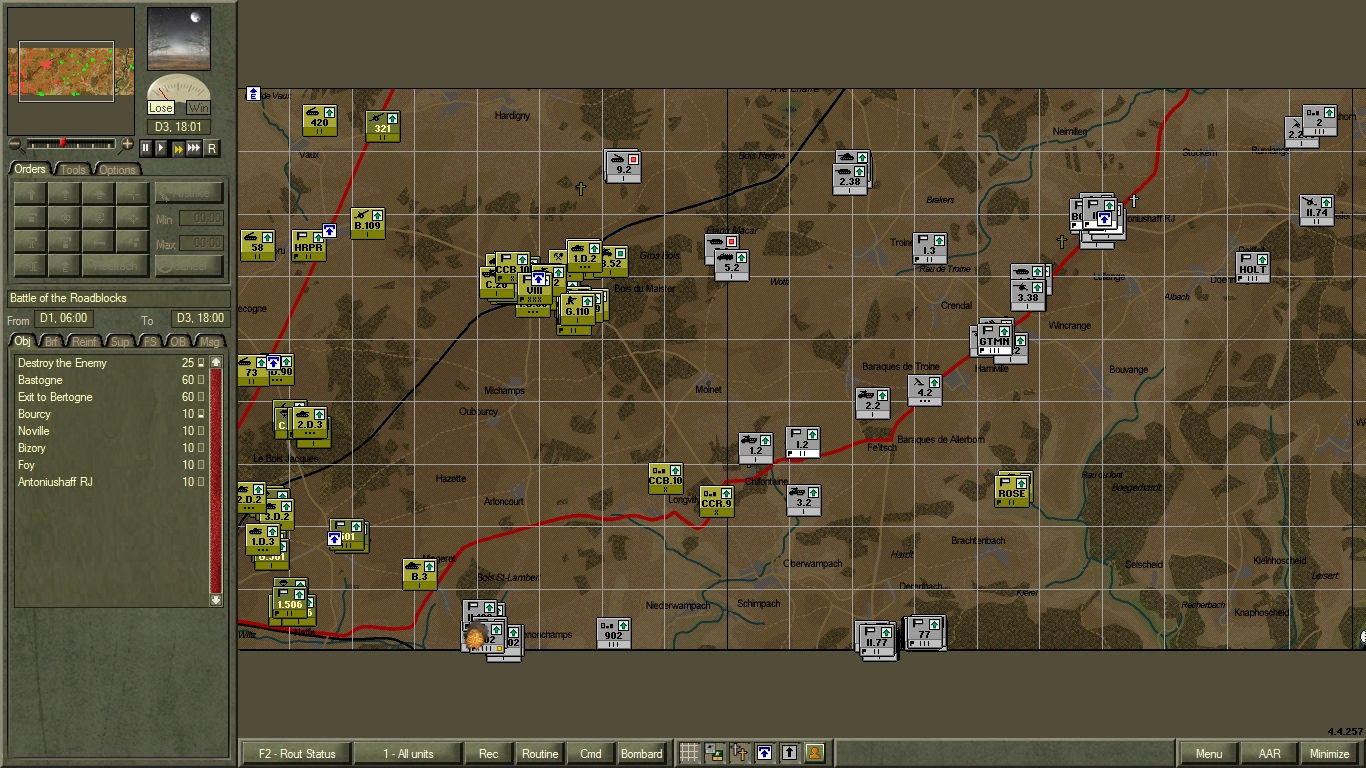Select the ROSE unit counter
The width and height of the screenshot is (1366, 768).
[1011, 491]
